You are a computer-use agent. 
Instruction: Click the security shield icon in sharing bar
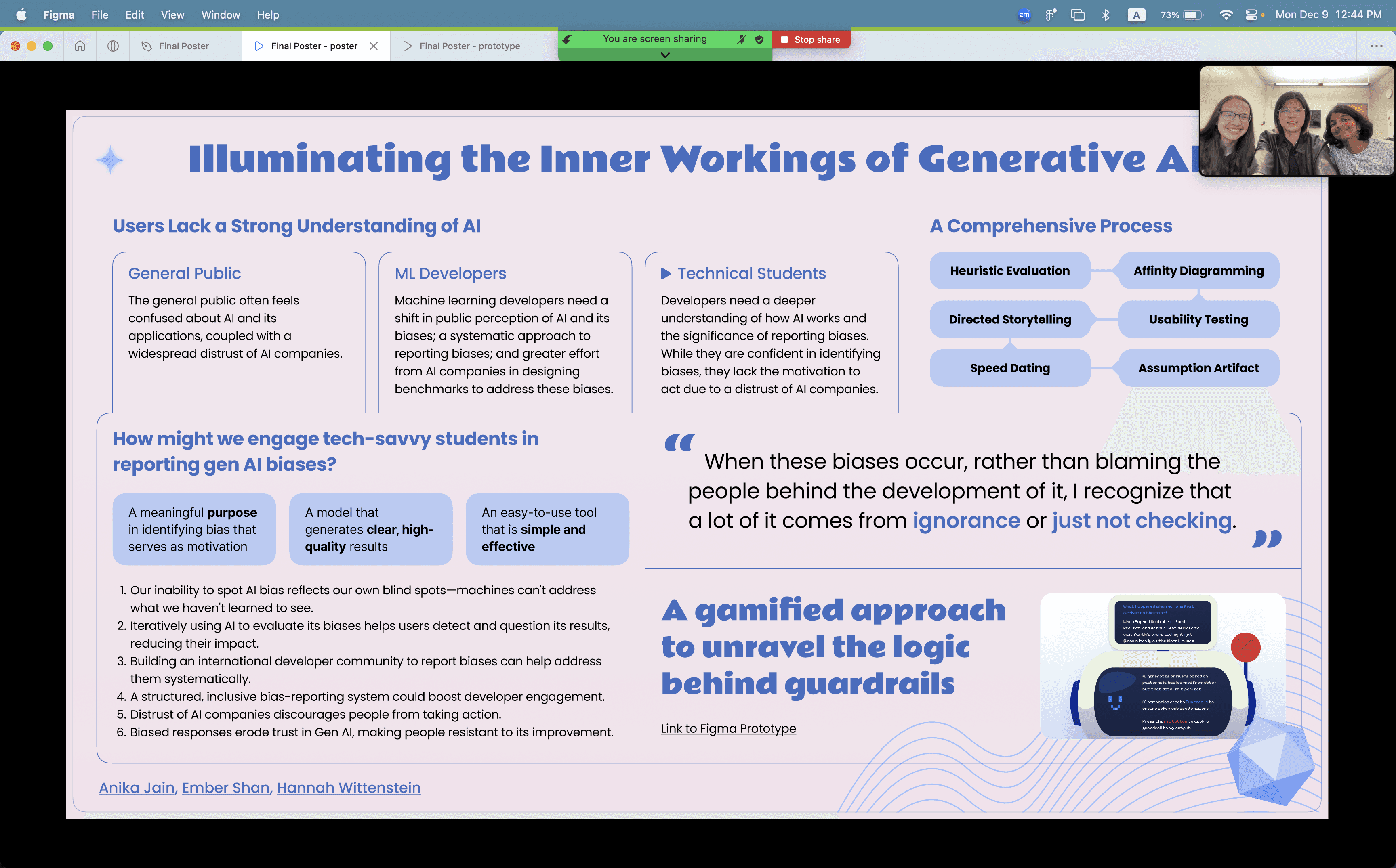(x=759, y=39)
